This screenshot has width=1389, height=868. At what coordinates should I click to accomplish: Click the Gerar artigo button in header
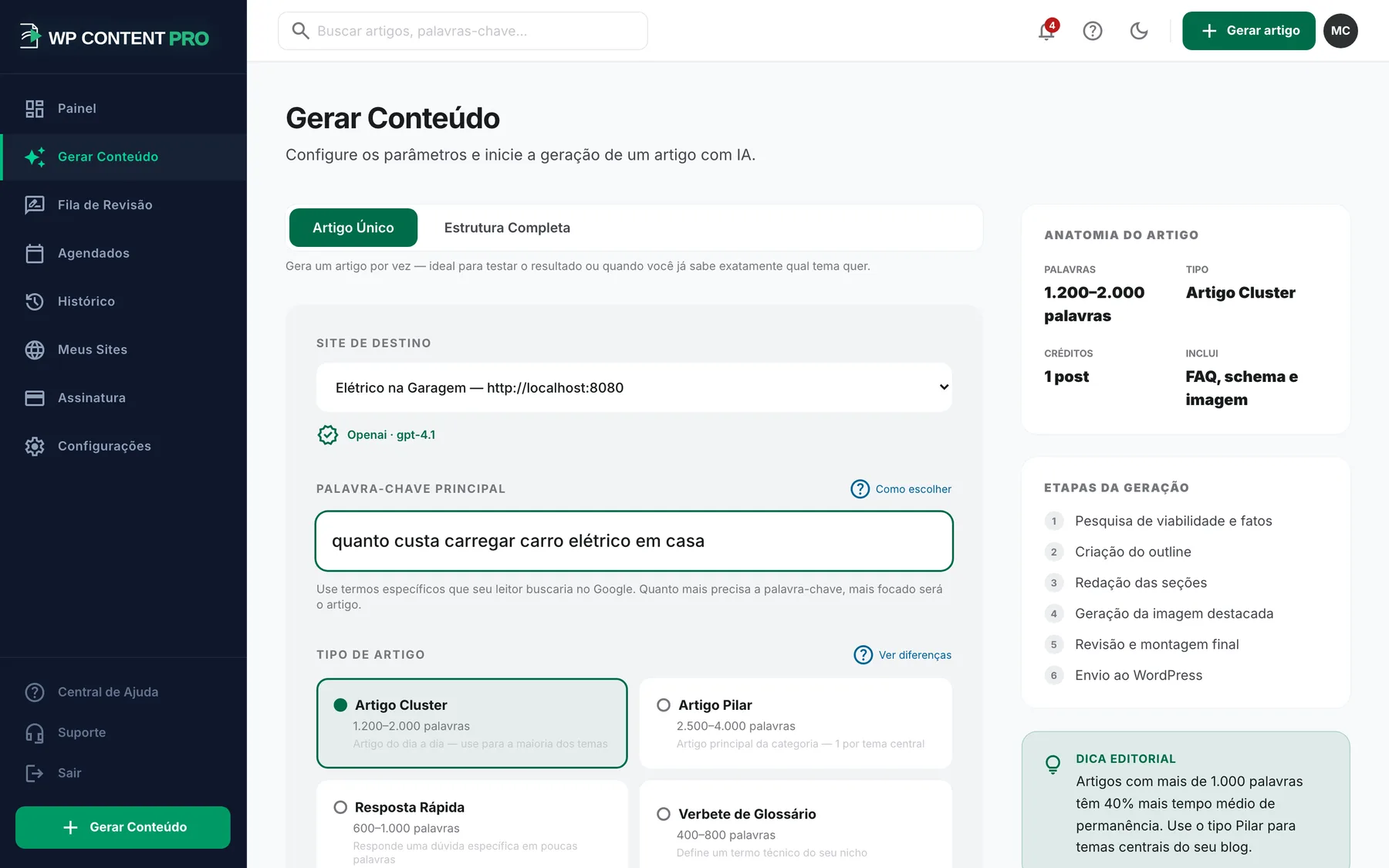point(1249,31)
